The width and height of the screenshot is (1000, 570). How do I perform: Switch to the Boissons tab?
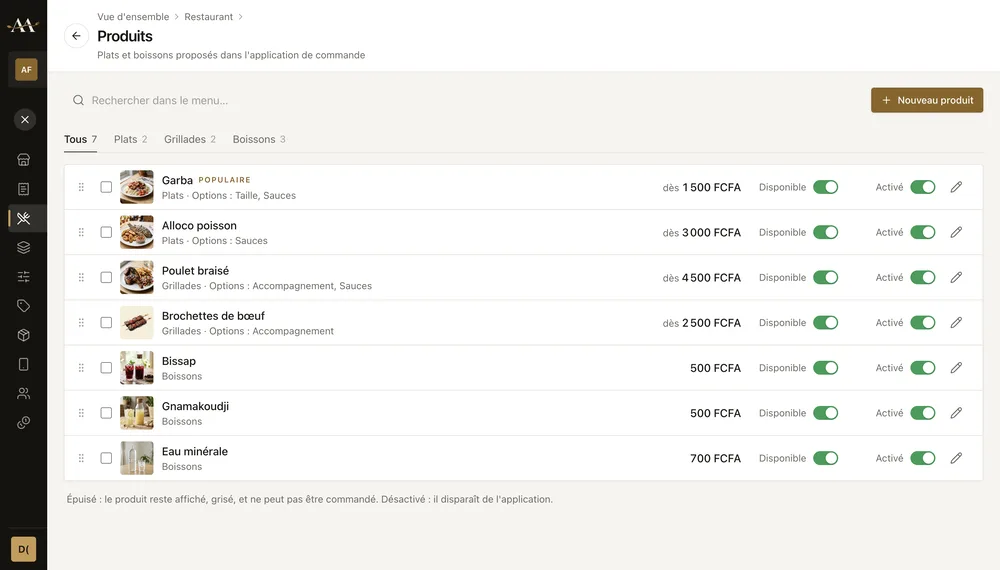[259, 139]
